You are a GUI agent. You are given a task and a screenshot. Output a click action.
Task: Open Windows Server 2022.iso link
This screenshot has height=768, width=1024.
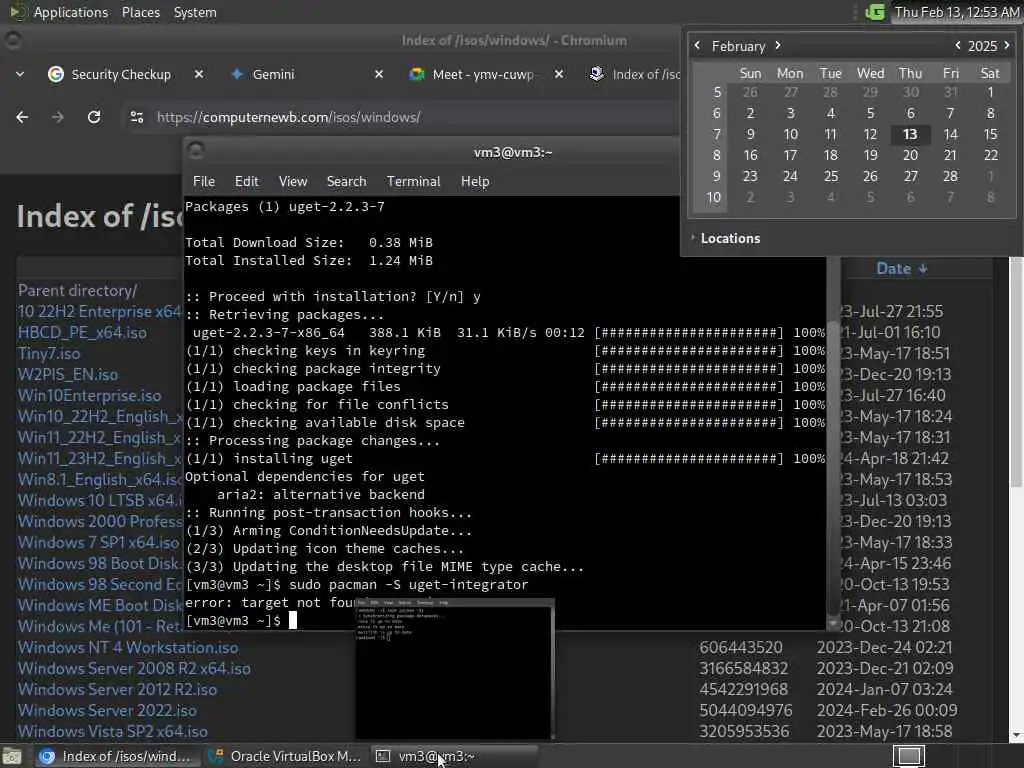click(x=107, y=710)
